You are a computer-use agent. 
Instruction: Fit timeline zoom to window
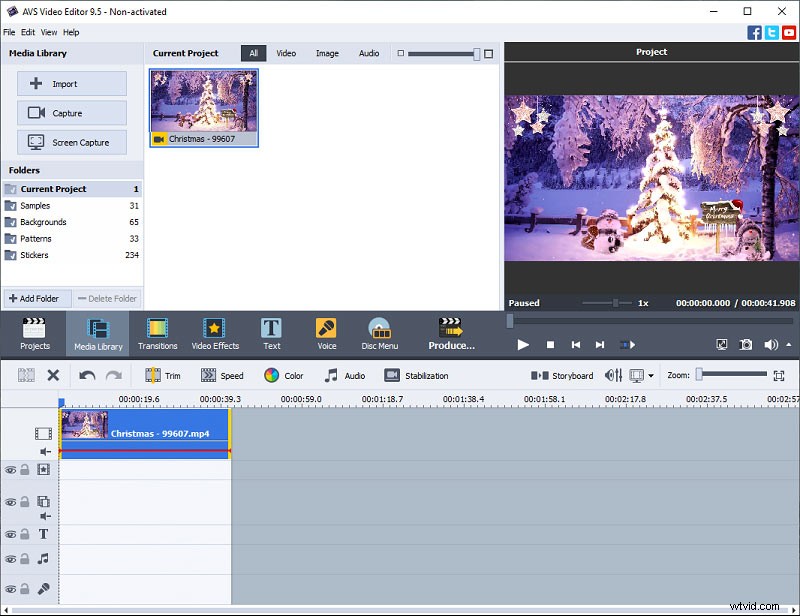pyautogui.click(x=779, y=376)
